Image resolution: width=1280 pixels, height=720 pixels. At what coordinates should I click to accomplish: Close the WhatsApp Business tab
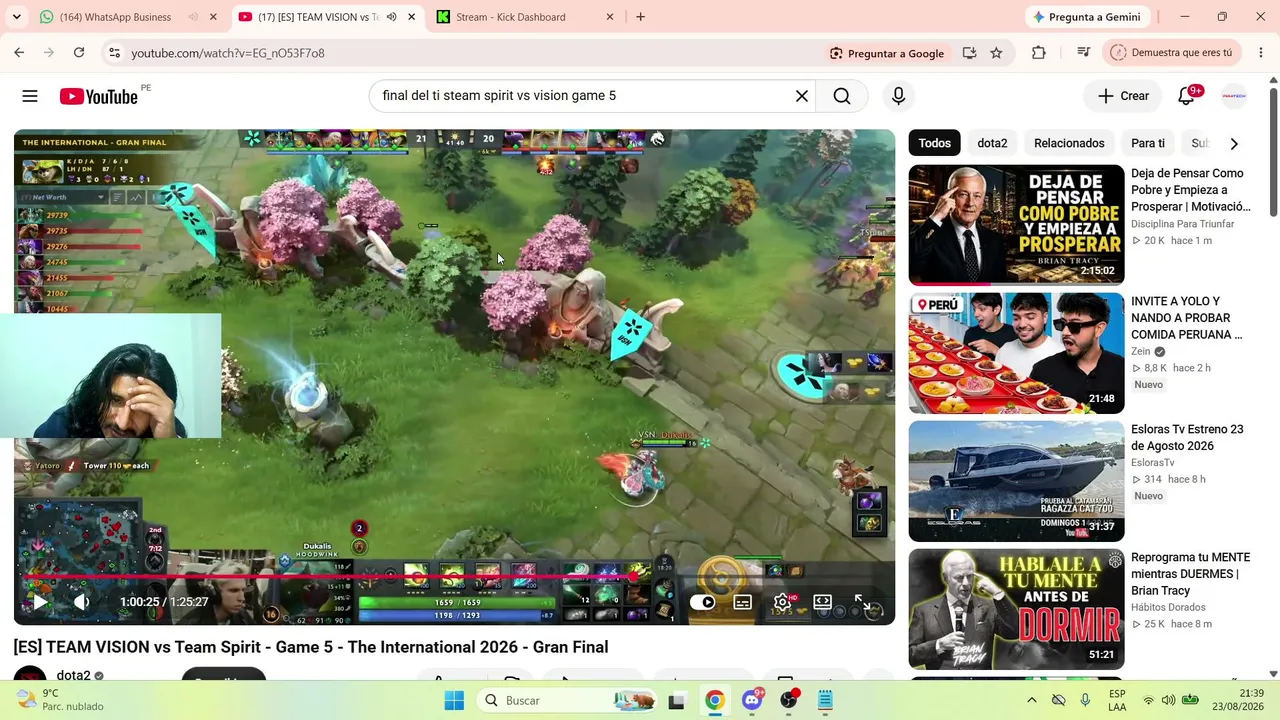click(213, 17)
